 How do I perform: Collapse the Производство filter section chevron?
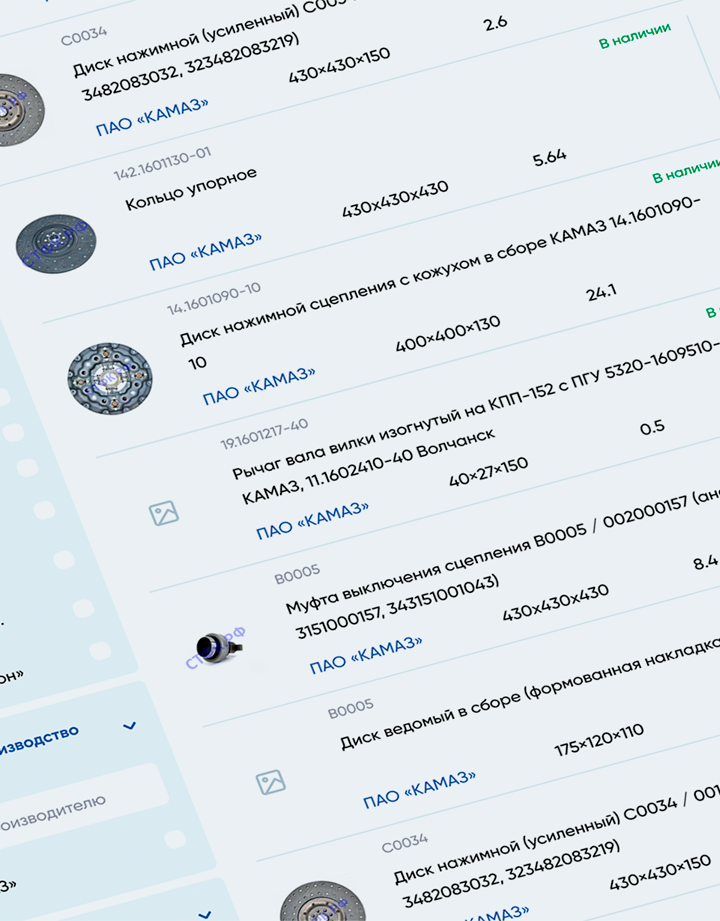[x=129, y=726]
